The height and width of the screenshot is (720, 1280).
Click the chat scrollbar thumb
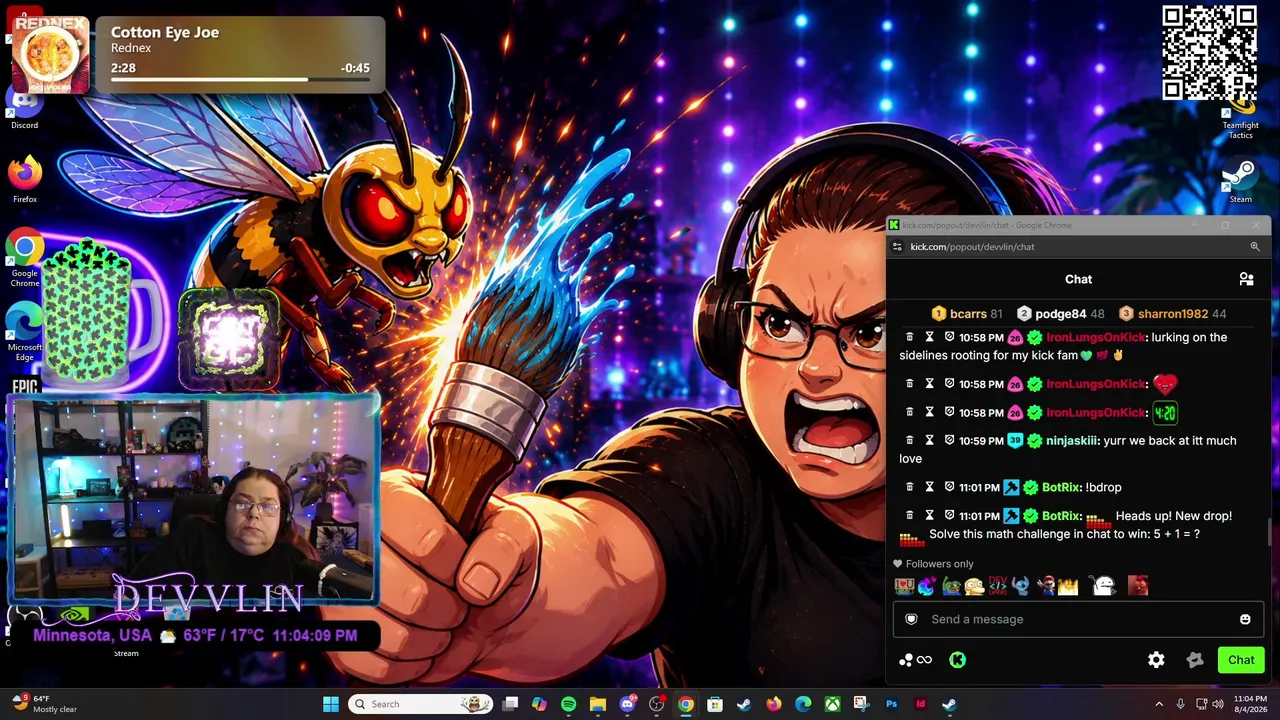(1269, 532)
